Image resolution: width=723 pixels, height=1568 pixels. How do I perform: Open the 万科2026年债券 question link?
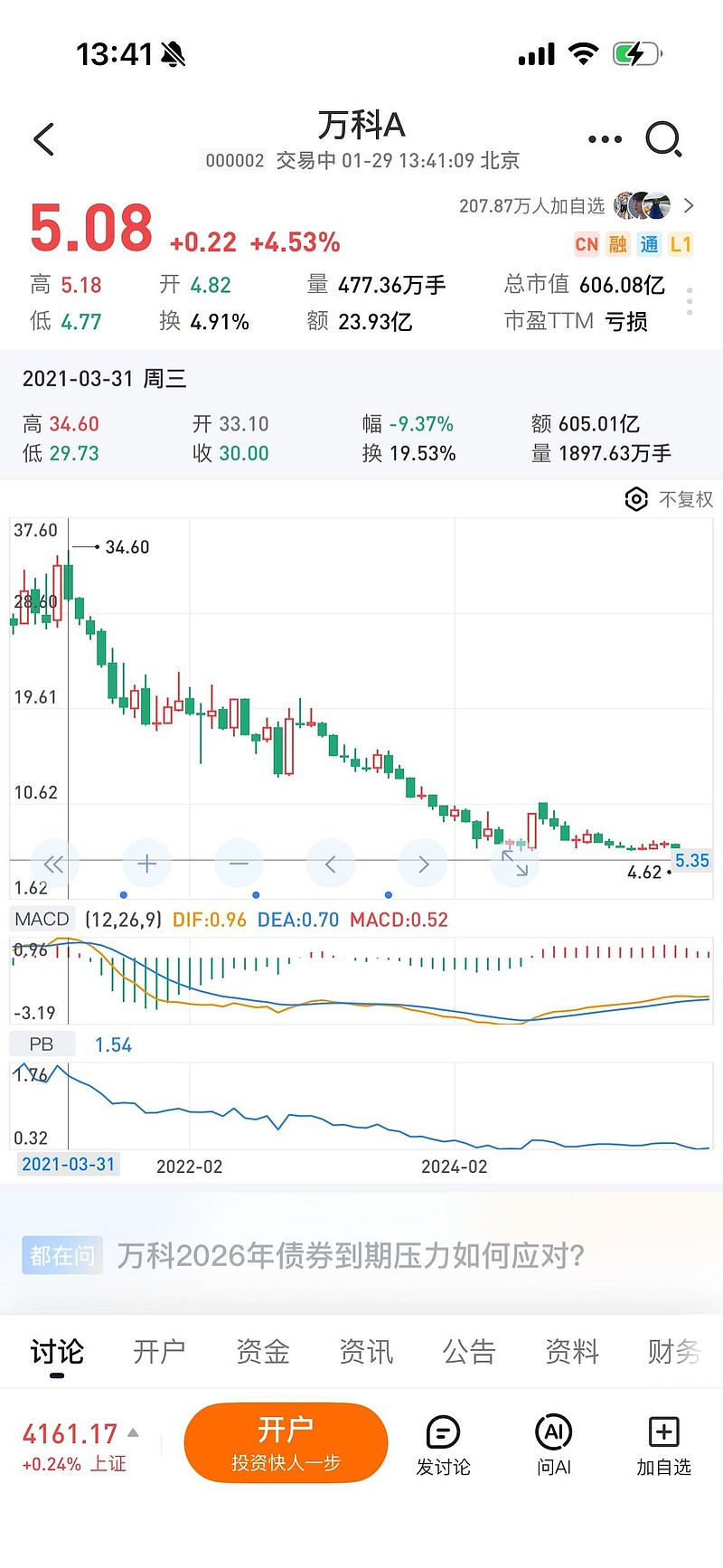tap(351, 1255)
